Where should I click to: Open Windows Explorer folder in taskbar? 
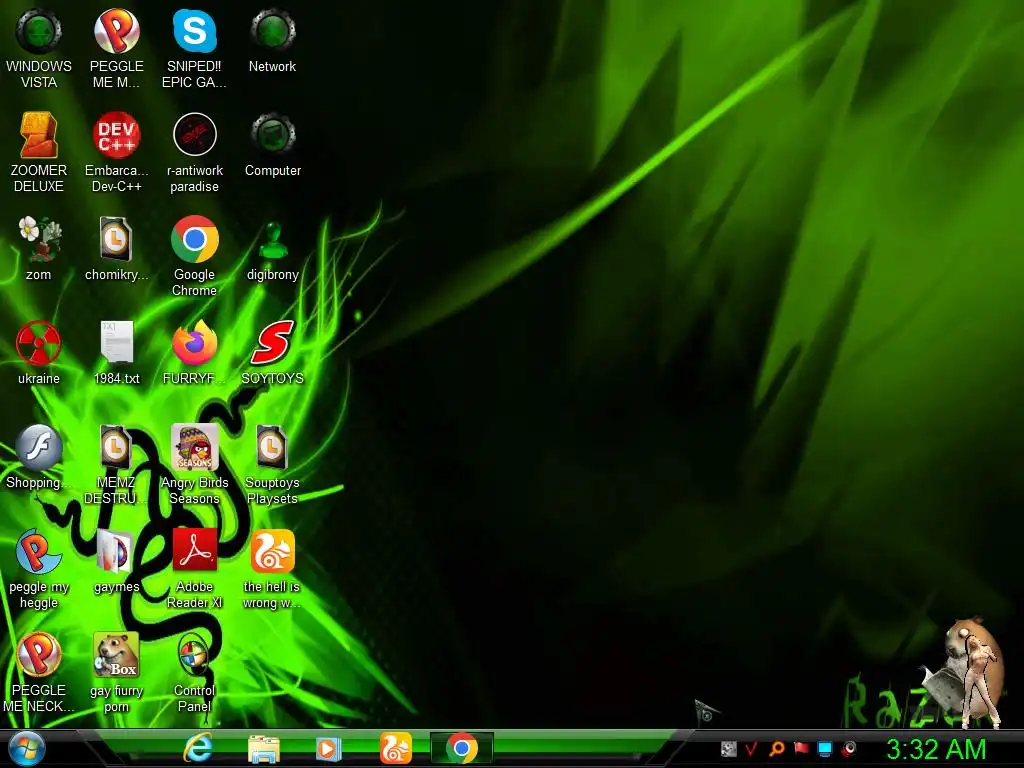coord(264,749)
